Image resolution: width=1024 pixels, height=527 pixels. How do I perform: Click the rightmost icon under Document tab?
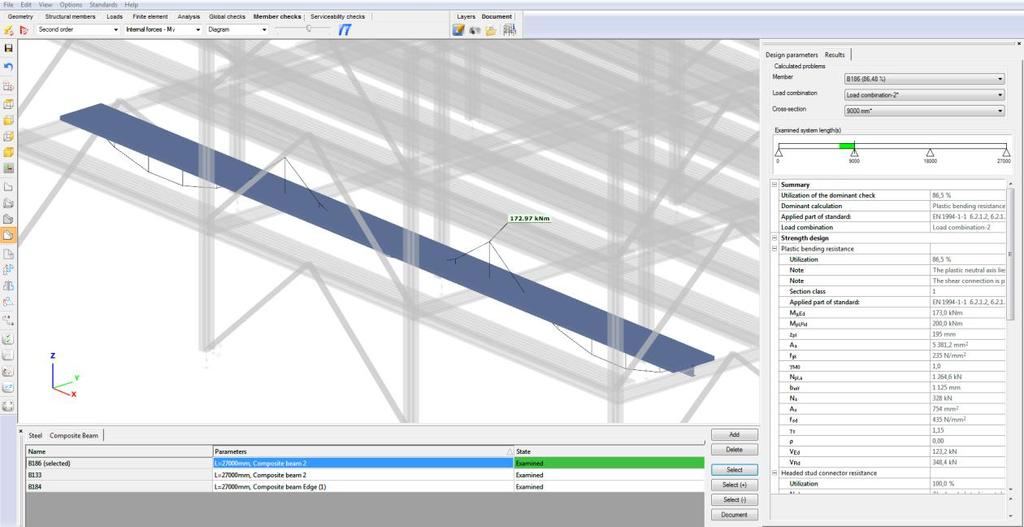point(509,29)
